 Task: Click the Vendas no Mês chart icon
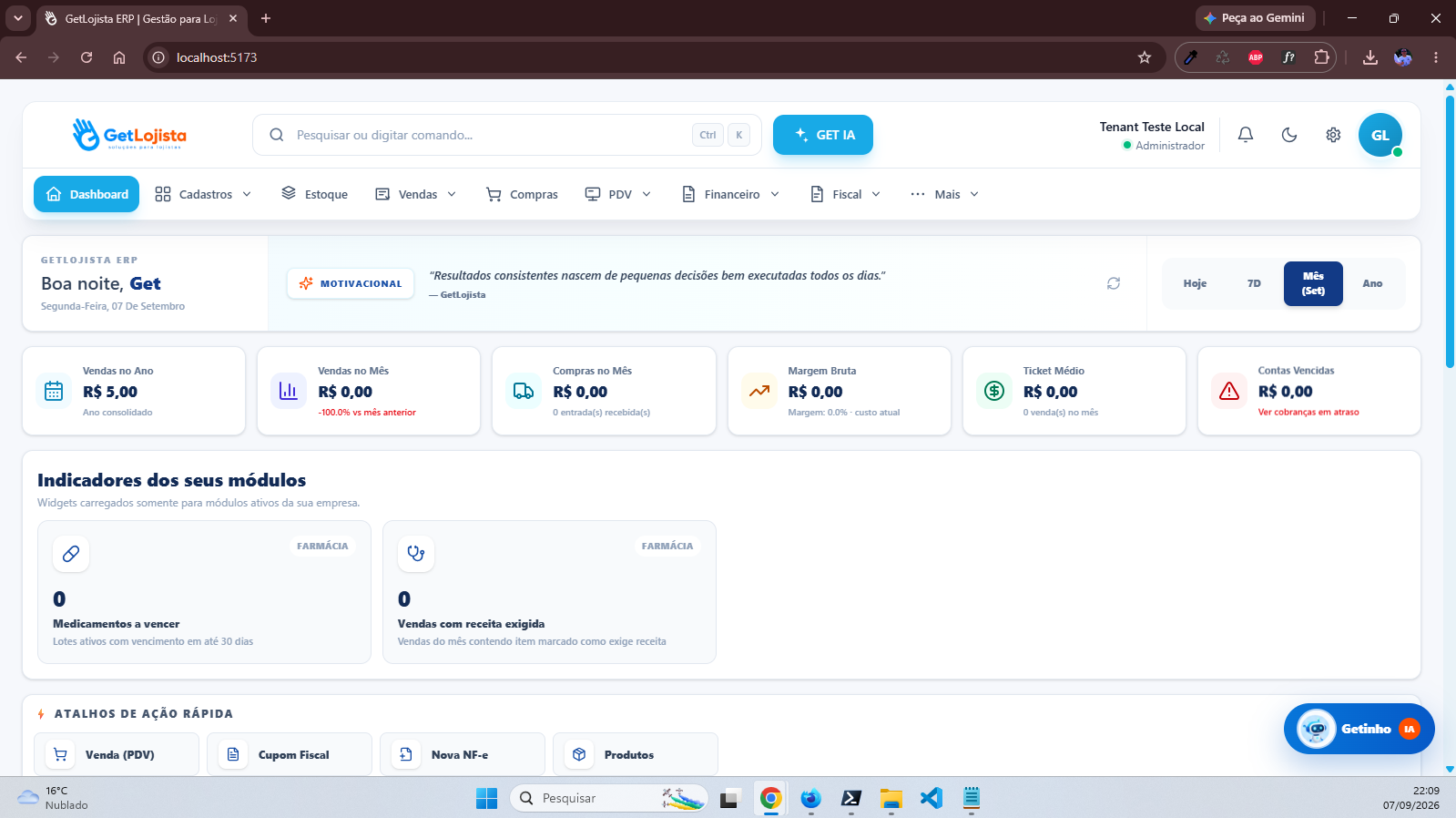click(x=289, y=391)
